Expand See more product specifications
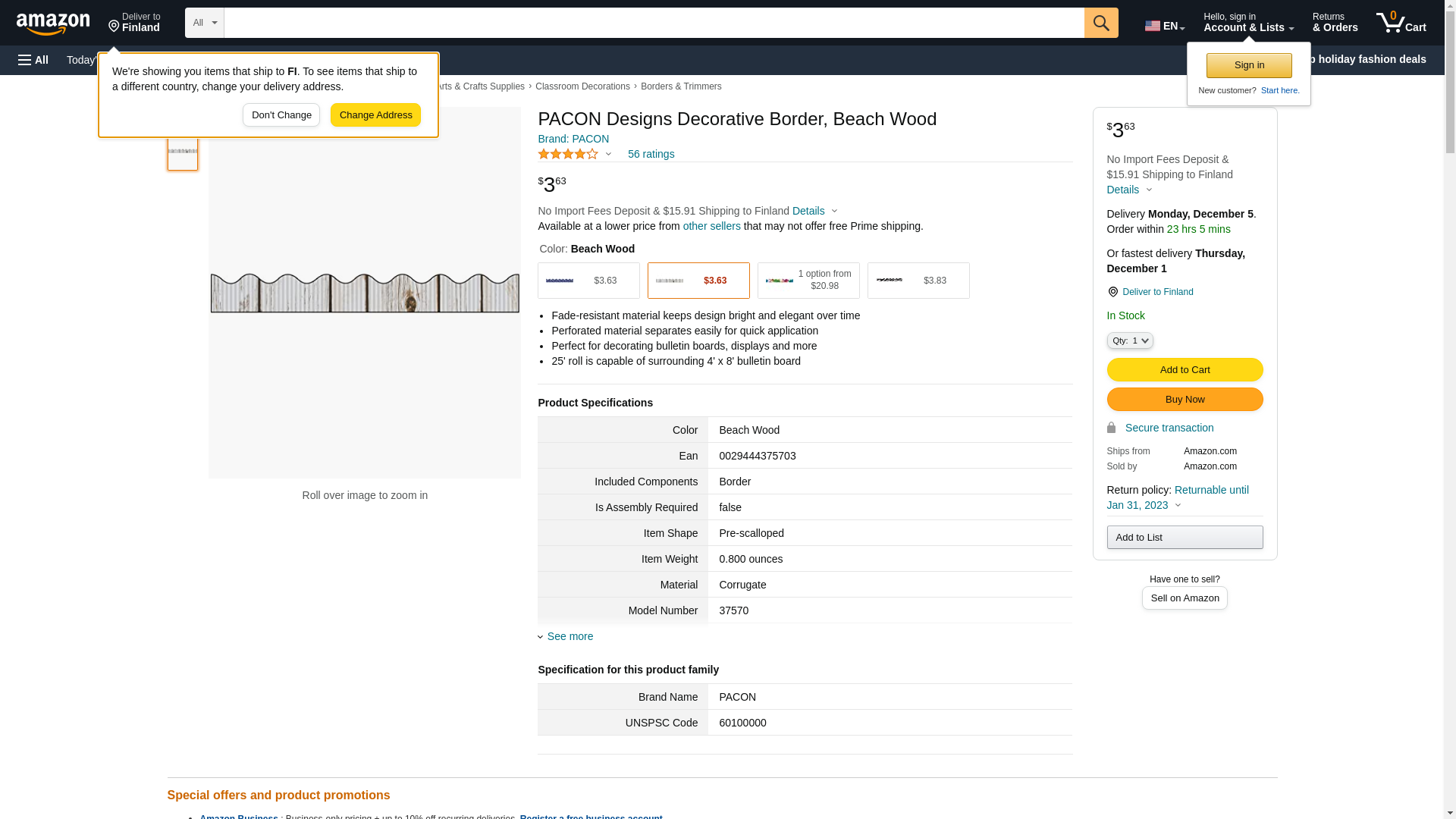The image size is (1456, 819). [570, 636]
